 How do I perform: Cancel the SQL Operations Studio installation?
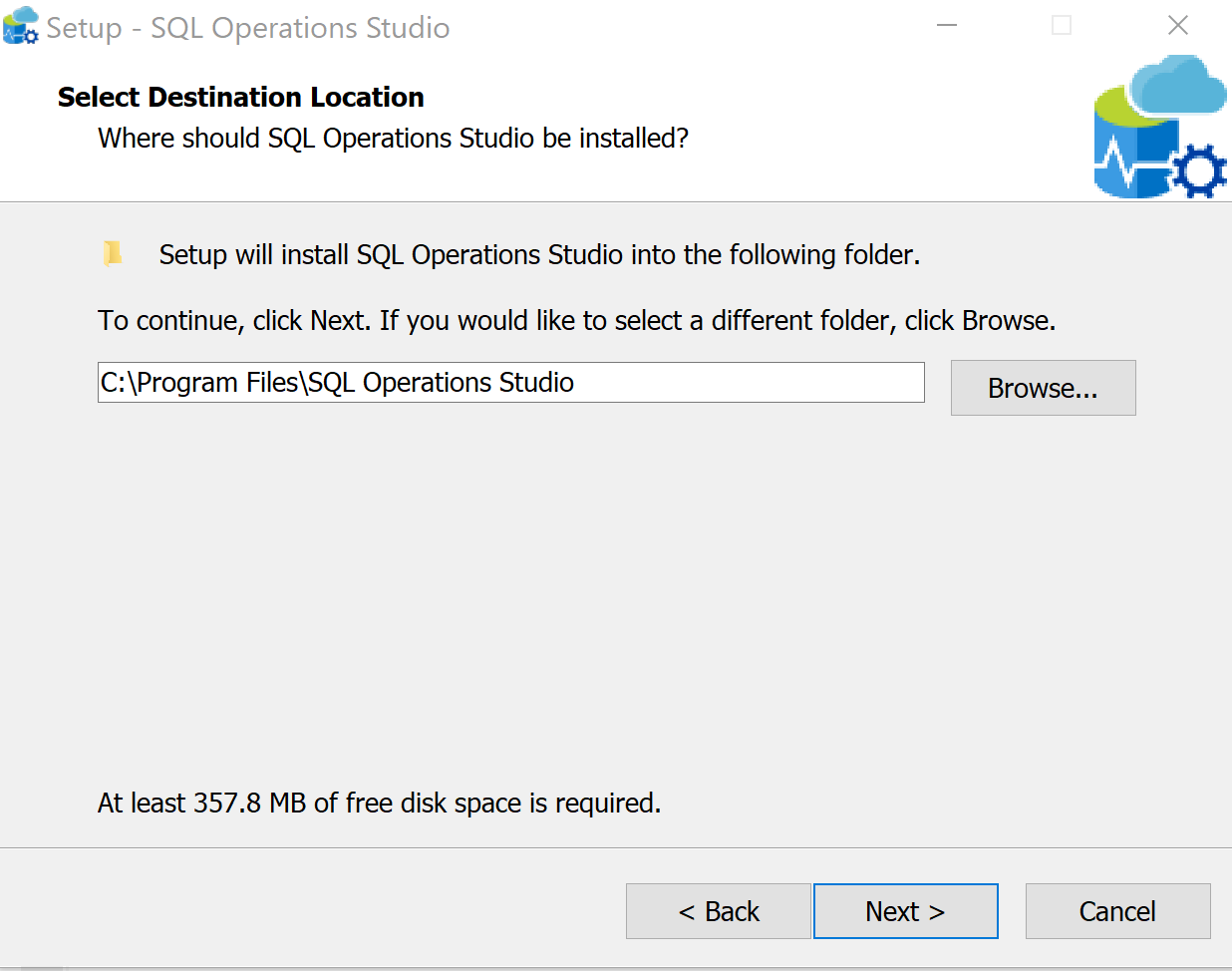point(1116,910)
